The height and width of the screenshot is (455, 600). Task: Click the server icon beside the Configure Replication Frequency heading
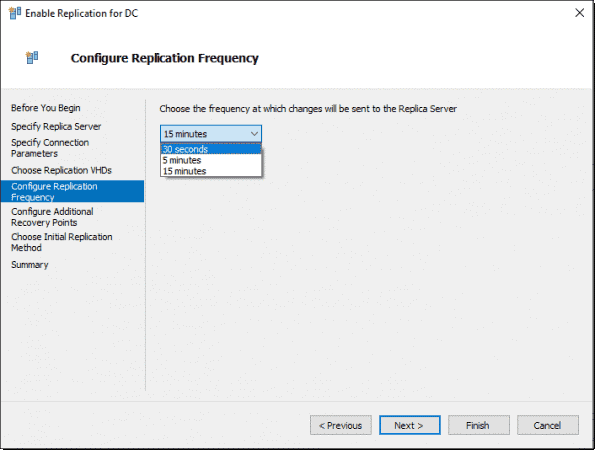32,57
